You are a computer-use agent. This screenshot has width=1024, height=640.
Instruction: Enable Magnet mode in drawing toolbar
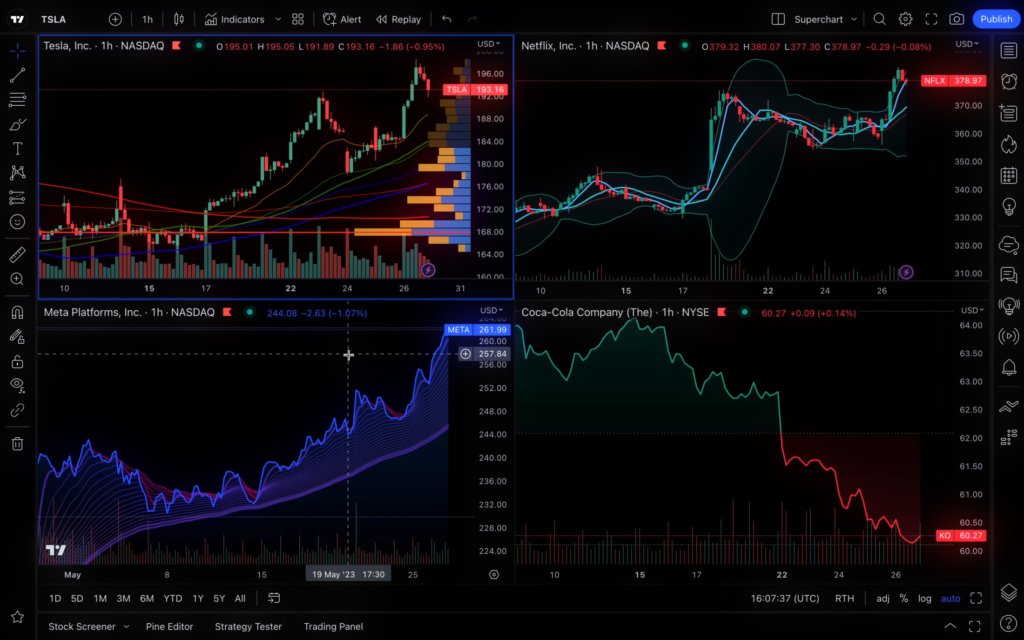pyautogui.click(x=17, y=313)
